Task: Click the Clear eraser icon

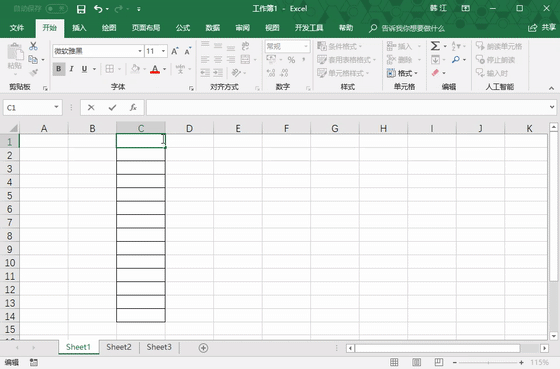Action: coord(435,73)
